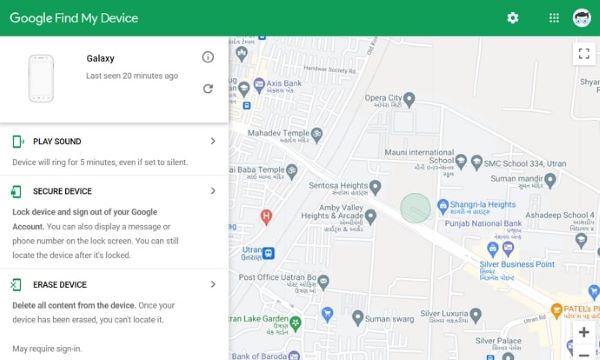Expand the Secure Device chevron

point(213,191)
